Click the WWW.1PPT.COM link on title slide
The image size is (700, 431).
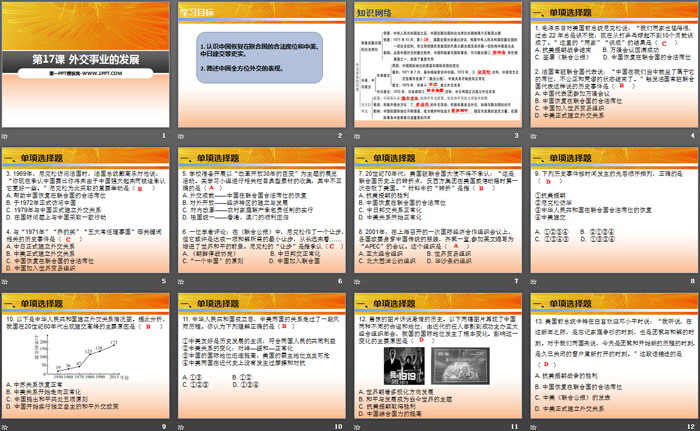click(x=102, y=72)
